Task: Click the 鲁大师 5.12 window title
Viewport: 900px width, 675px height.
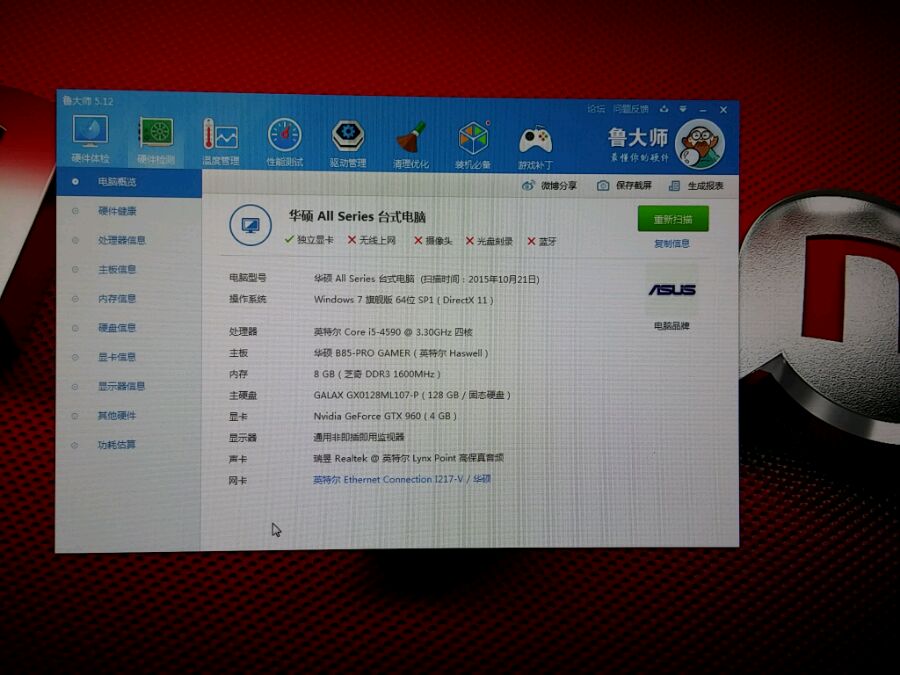Action: 88,101
